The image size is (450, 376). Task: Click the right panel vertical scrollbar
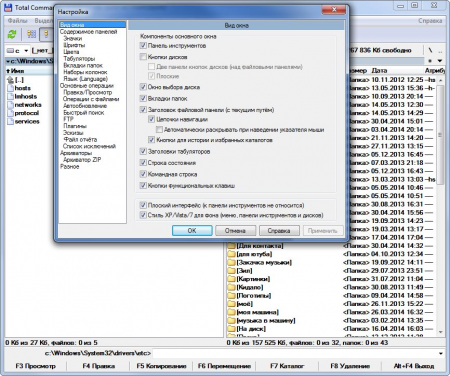click(x=440, y=206)
